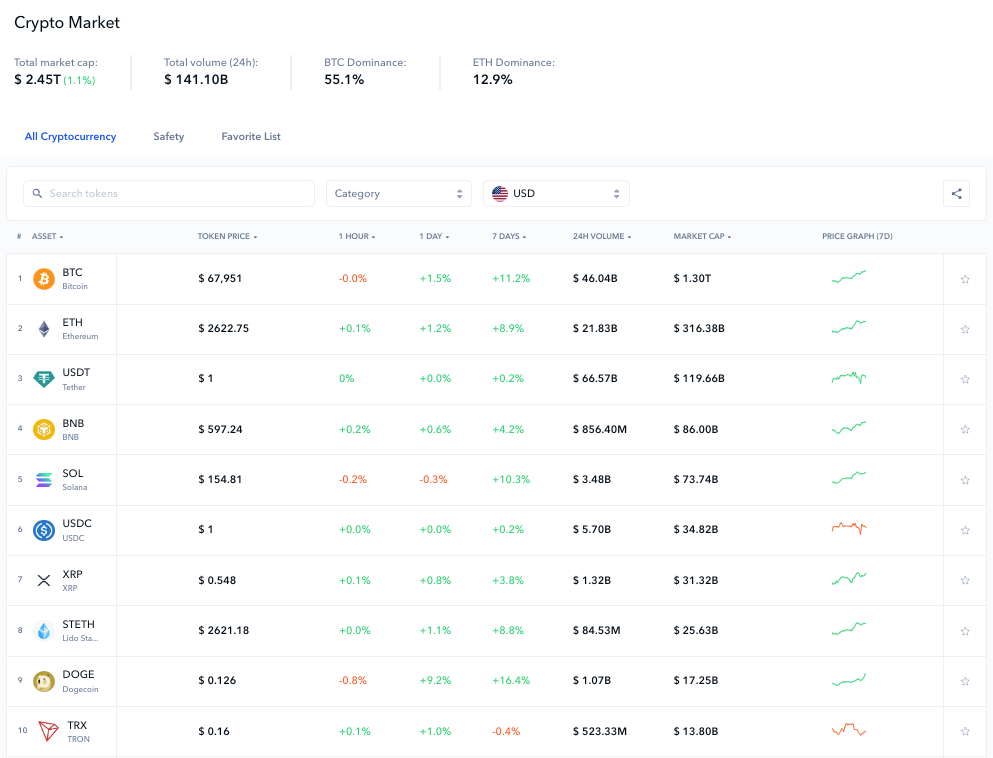Sort by 24H VOLUME column

(x=602, y=236)
